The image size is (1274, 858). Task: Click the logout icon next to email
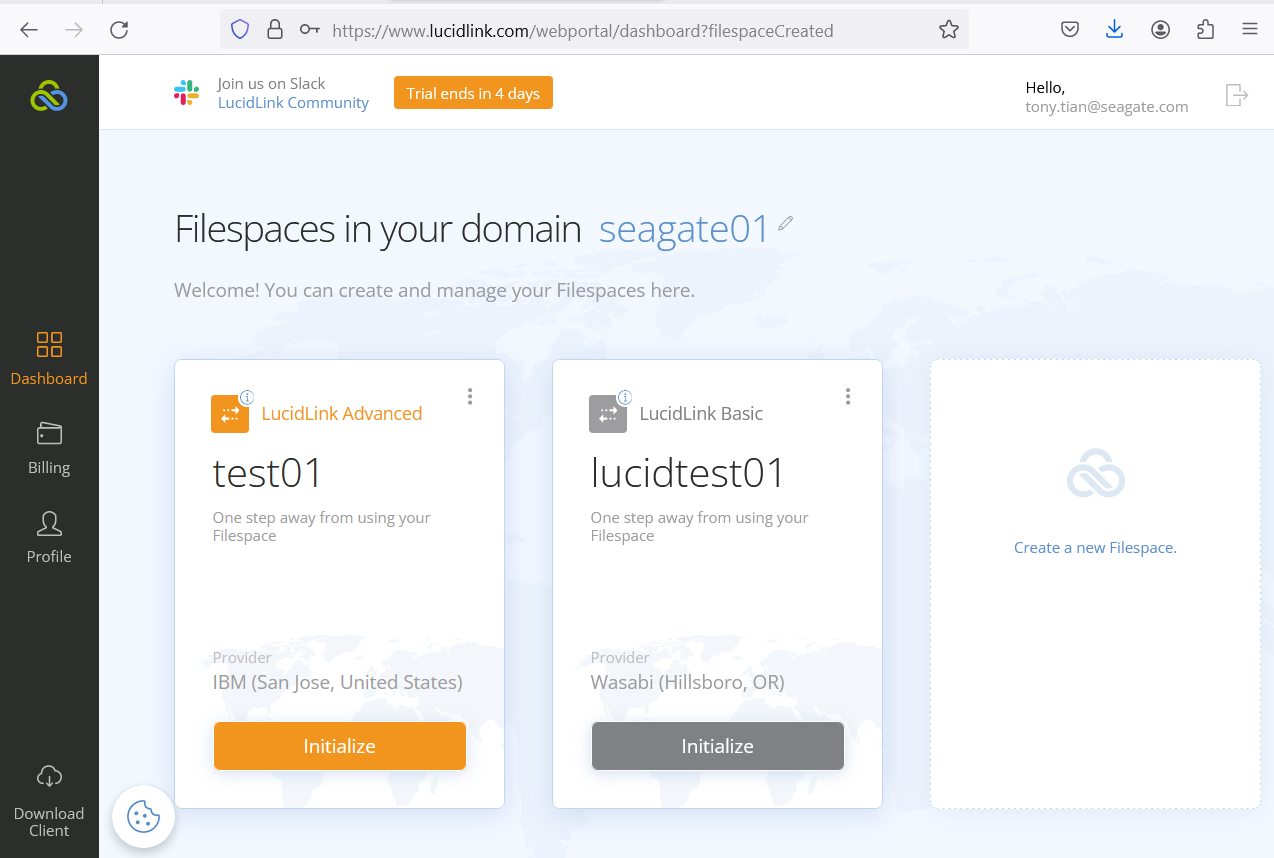1237,95
